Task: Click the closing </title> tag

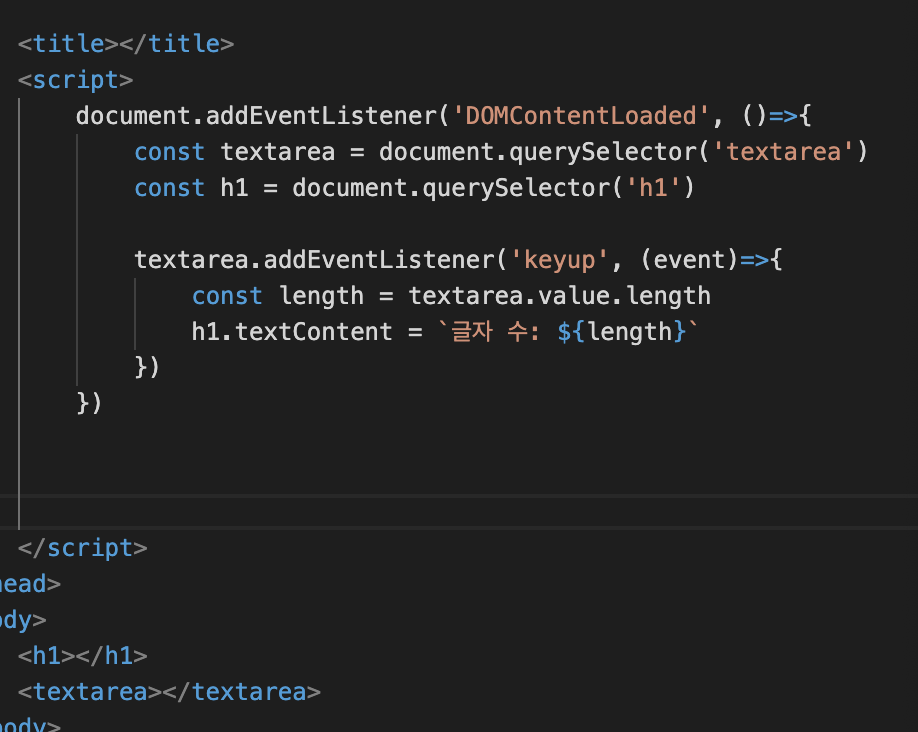Action: (176, 44)
